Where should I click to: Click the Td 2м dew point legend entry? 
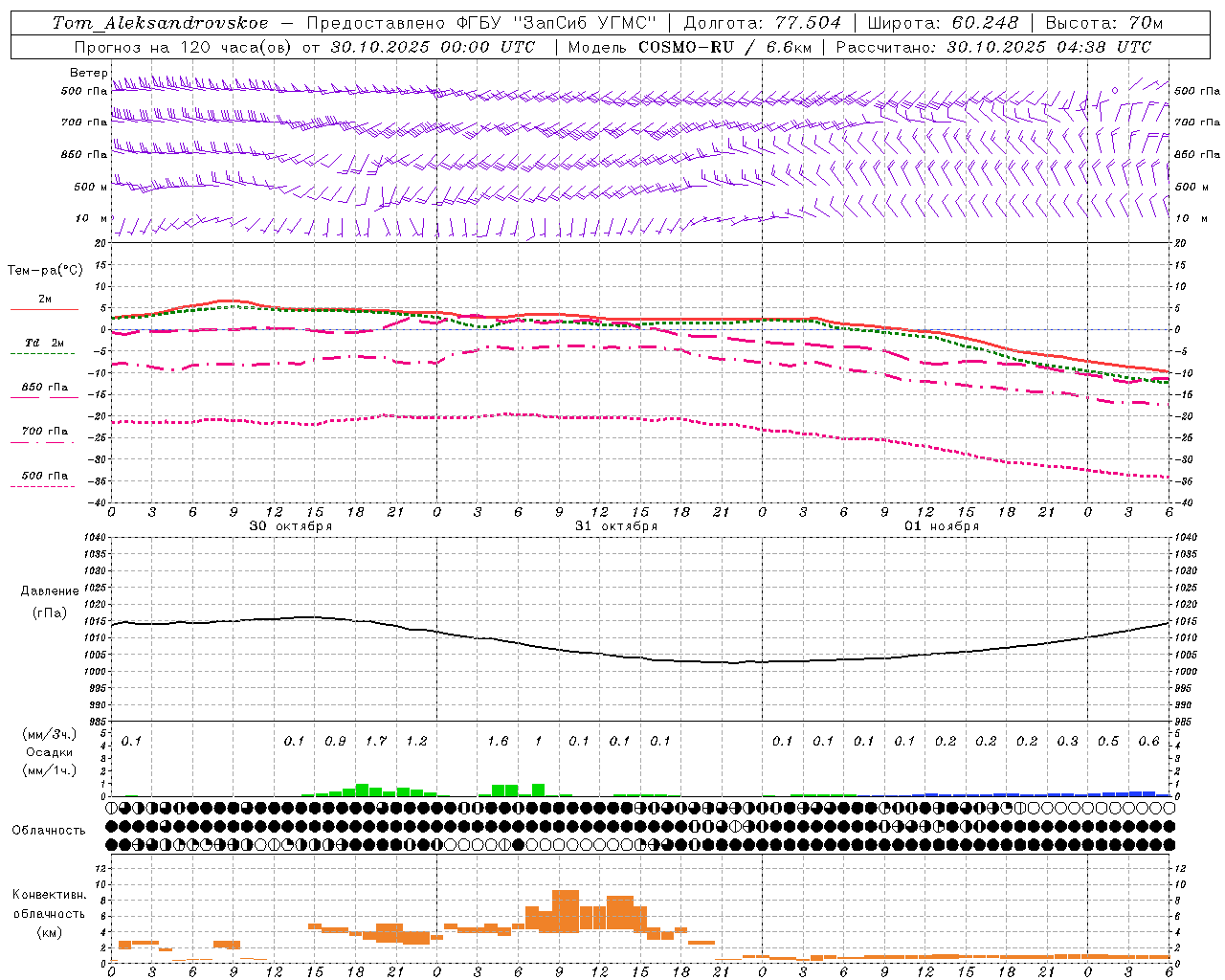pyautogui.click(x=45, y=343)
